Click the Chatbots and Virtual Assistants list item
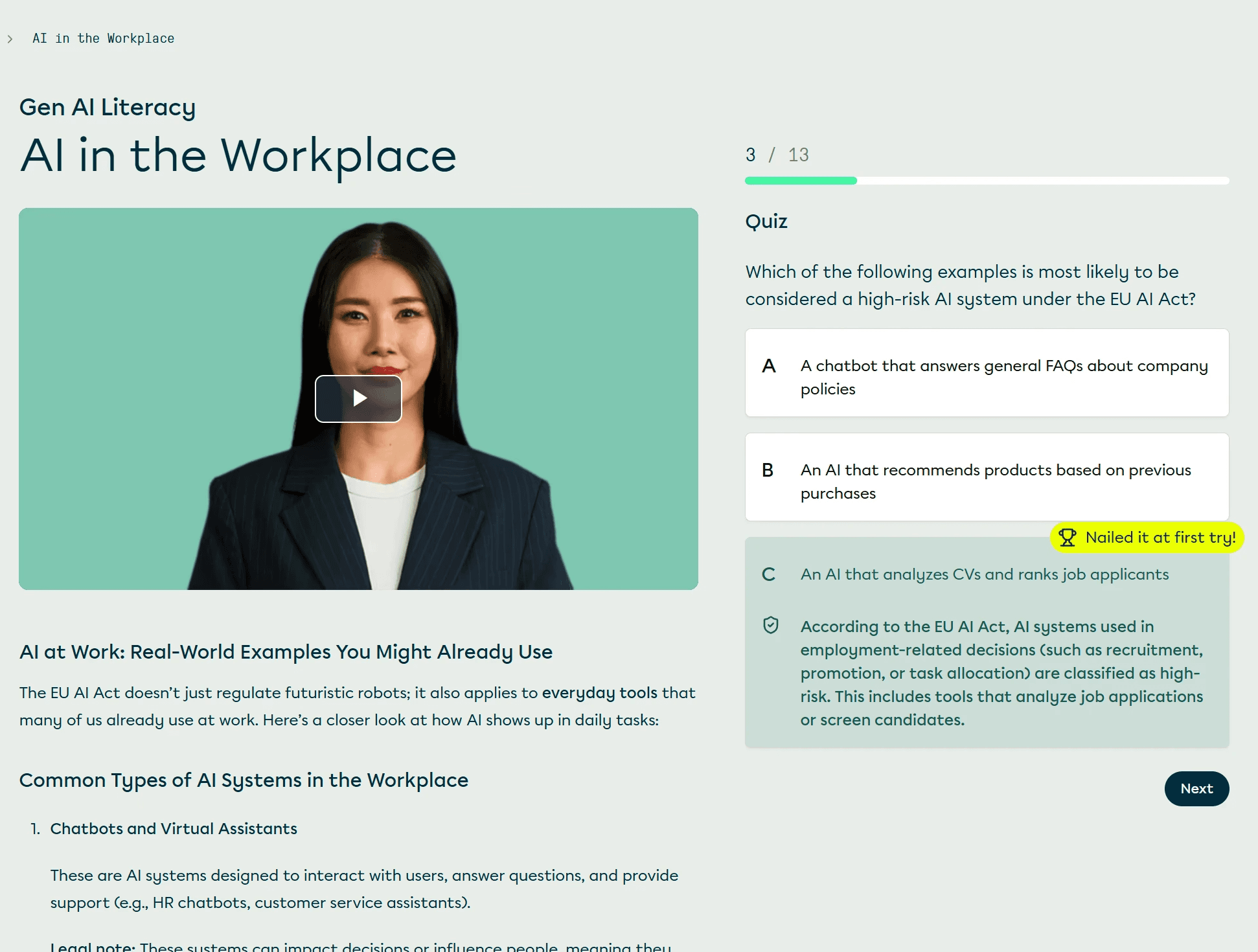The height and width of the screenshot is (952, 1258). click(174, 828)
